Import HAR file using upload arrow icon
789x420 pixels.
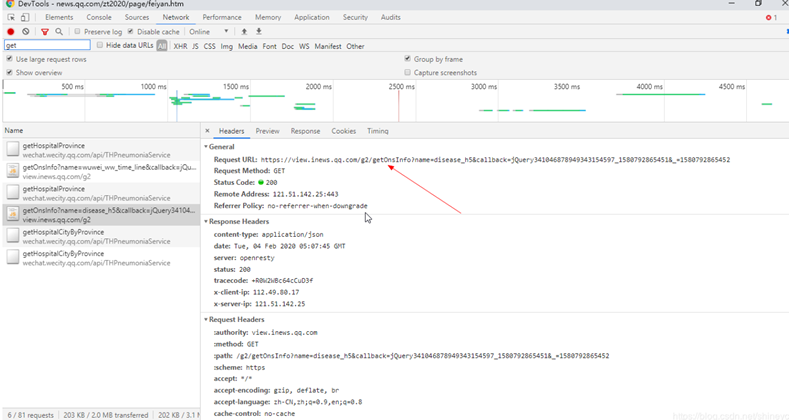(x=244, y=32)
